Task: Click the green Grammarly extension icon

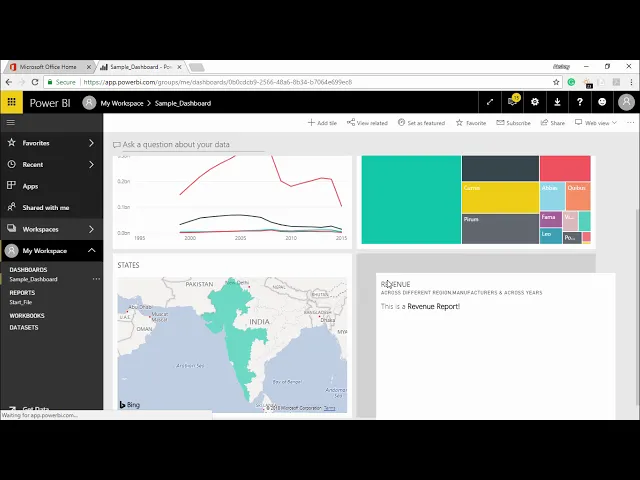Action: (571, 82)
